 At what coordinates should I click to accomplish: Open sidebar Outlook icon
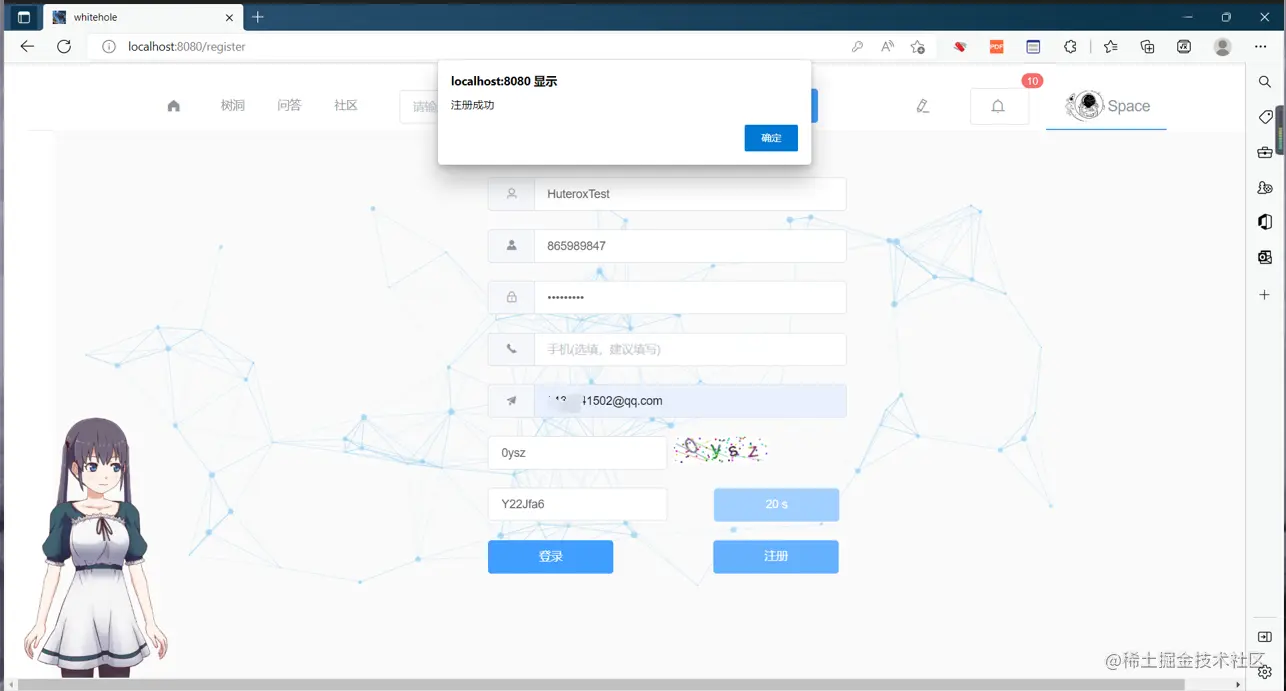pos(1265,257)
